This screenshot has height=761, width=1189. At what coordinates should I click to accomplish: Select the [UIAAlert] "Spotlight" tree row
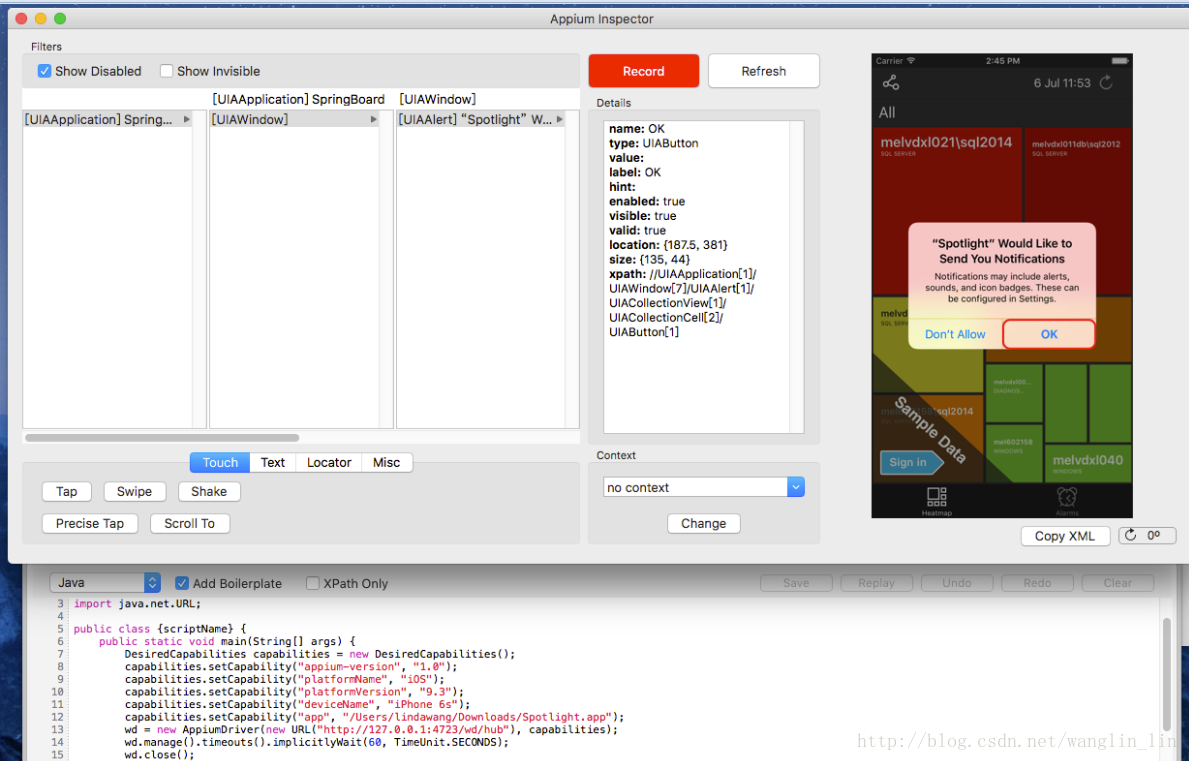481,120
